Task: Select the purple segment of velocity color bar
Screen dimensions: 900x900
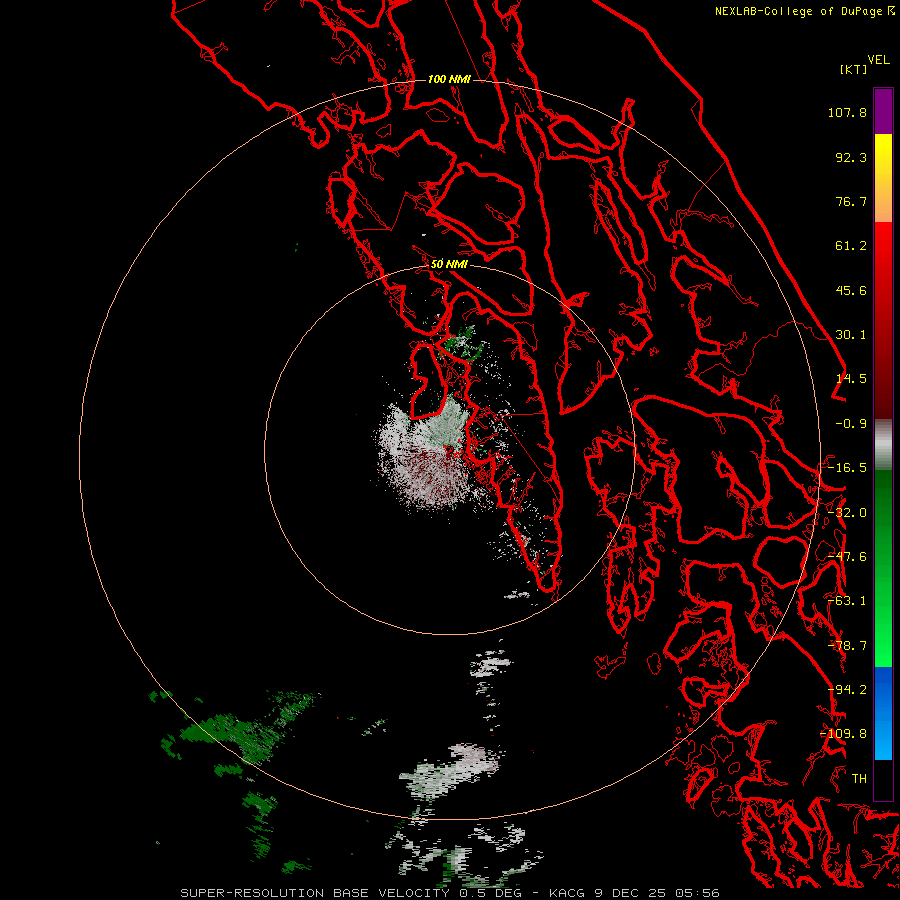Action: pos(883,111)
